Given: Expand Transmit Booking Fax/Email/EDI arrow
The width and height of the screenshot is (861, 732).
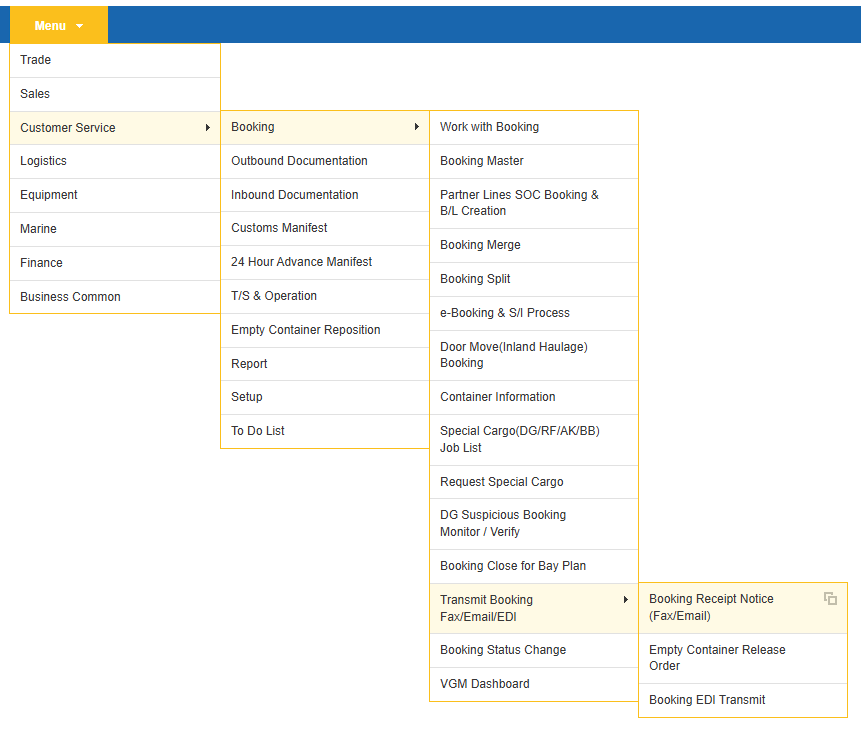Looking at the screenshot, I should coord(625,600).
